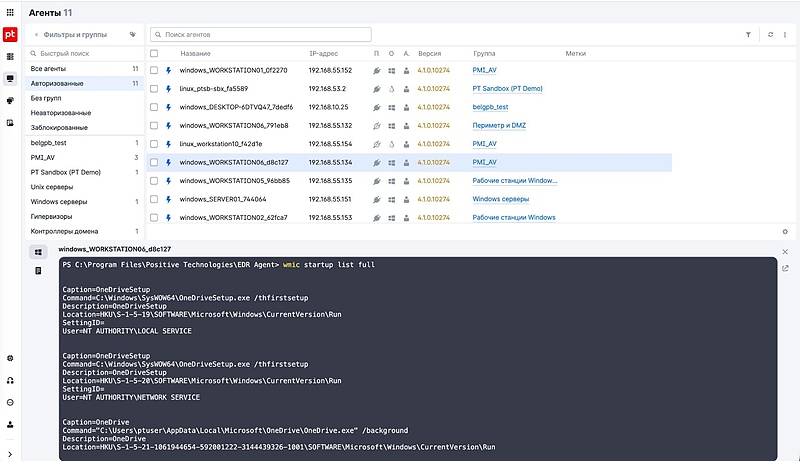Screen dimensions: 800x461
Task: Select the Неавторизованные filter
Action: pyautogui.click(x=61, y=113)
